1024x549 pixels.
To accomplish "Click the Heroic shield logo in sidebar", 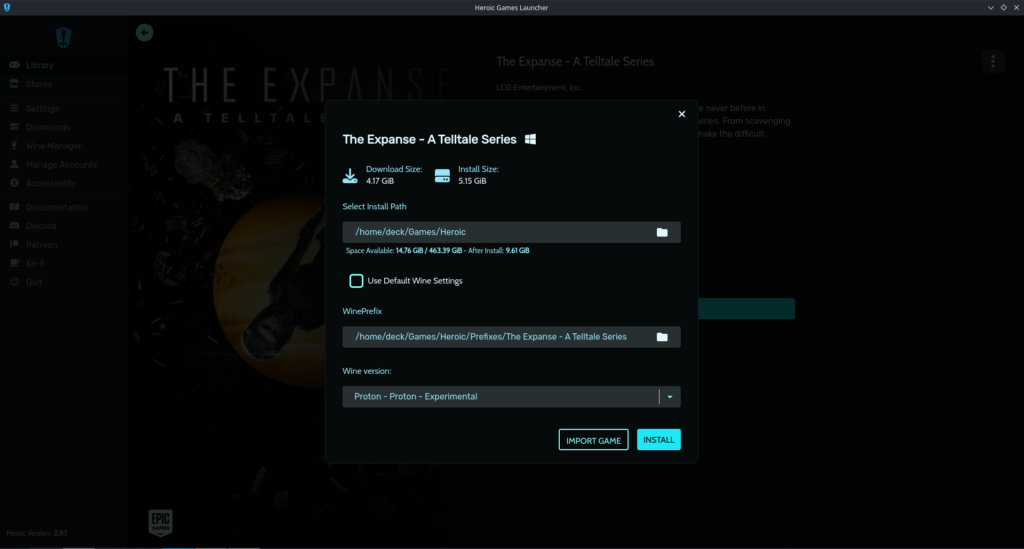I will pyautogui.click(x=63, y=38).
